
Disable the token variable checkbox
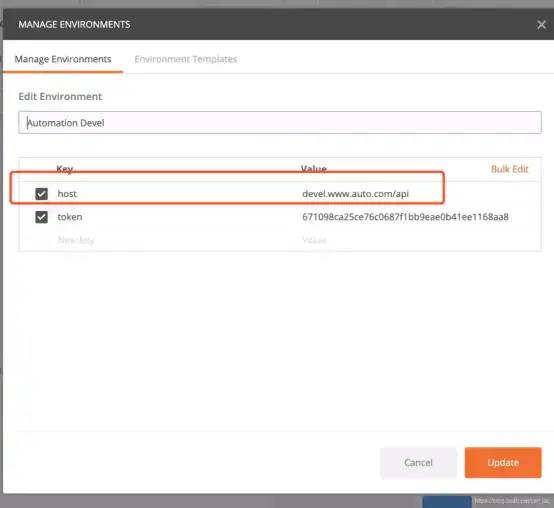[x=41, y=217]
